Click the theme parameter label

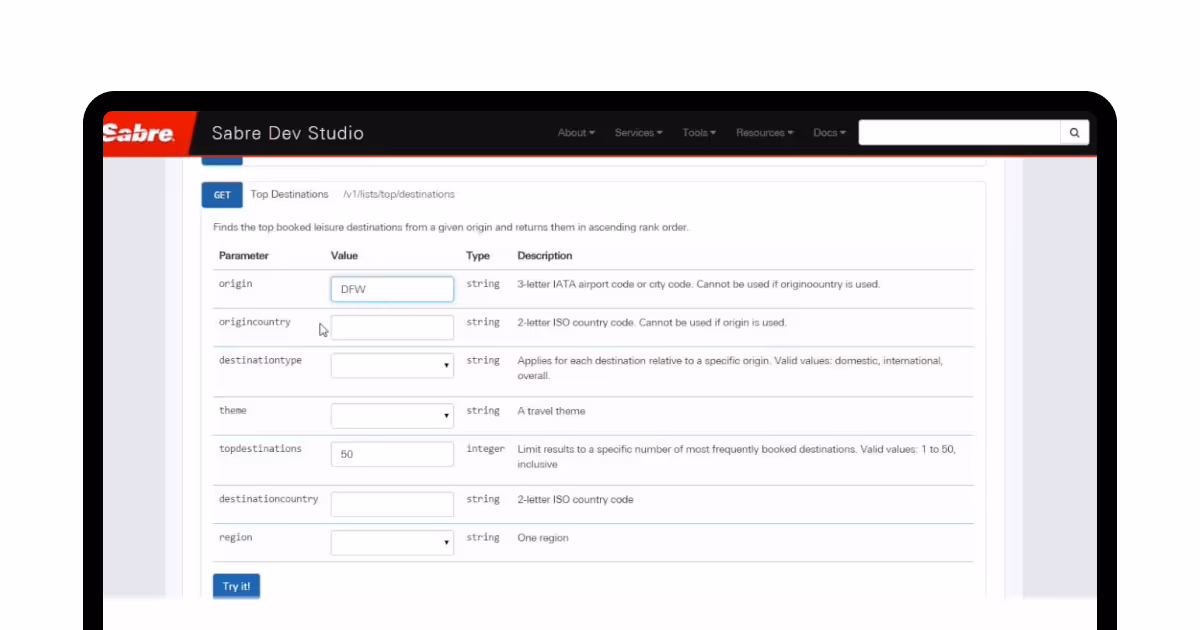pos(233,410)
